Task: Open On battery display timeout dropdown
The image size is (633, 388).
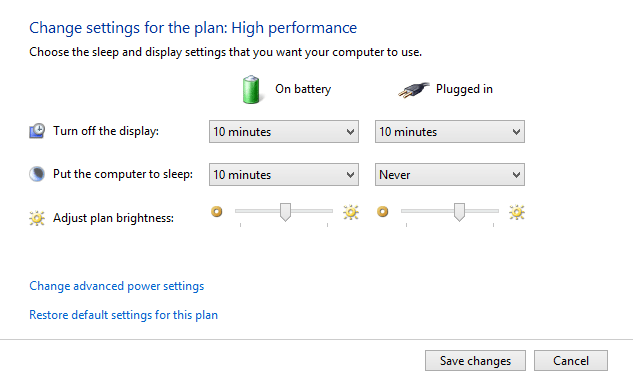Action: [x=284, y=132]
